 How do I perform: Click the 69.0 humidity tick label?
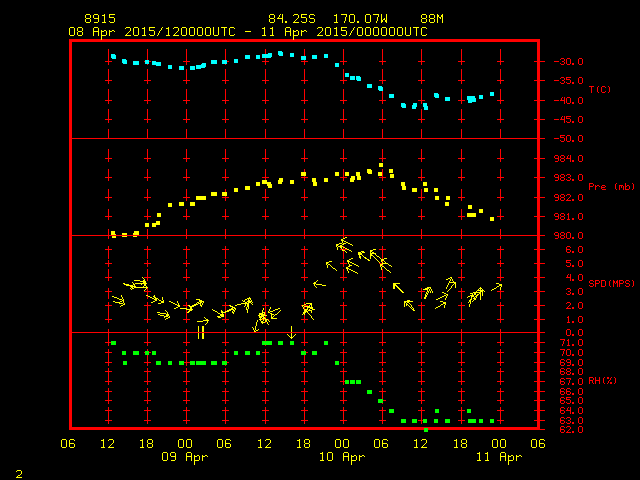pos(571,362)
